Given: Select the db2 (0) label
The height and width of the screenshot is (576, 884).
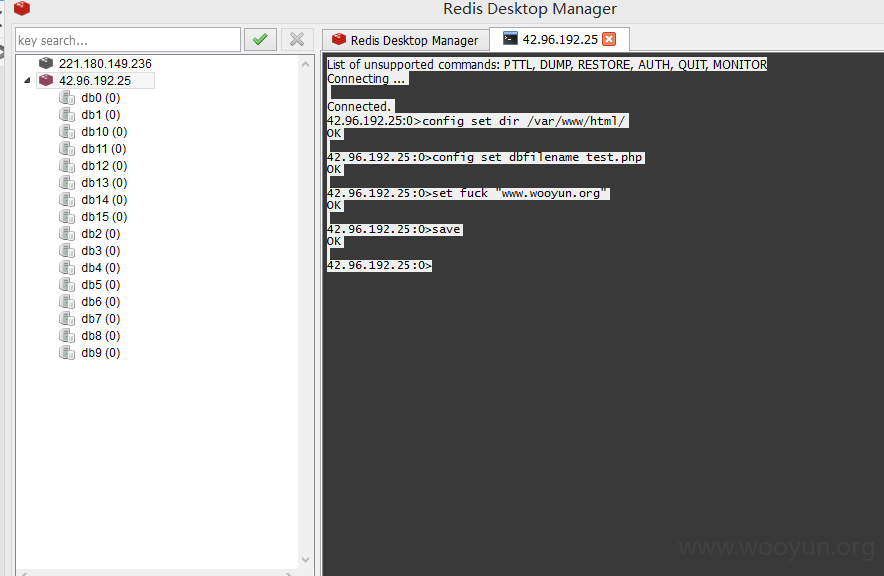Looking at the screenshot, I should [x=100, y=233].
